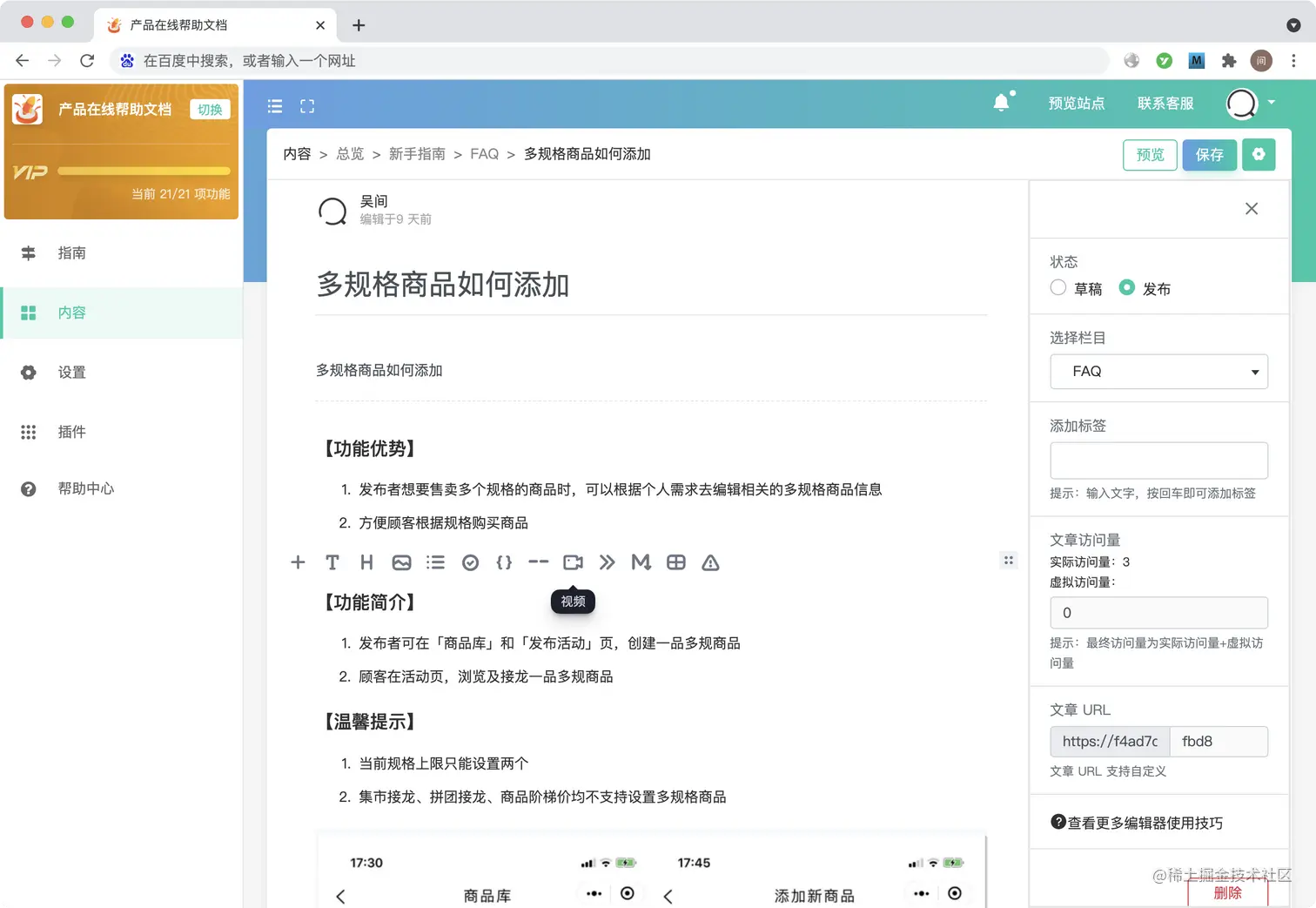Open the 预览站点 link
The image size is (1316, 908).
pyautogui.click(x=1077, y=103)
